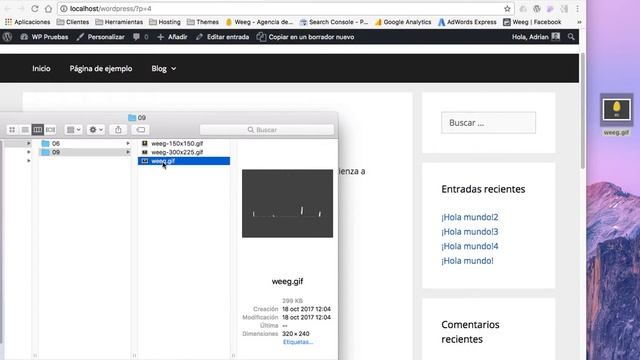Open the Search Console bookmark
This screenshot has height=360, width=640.
334,22
